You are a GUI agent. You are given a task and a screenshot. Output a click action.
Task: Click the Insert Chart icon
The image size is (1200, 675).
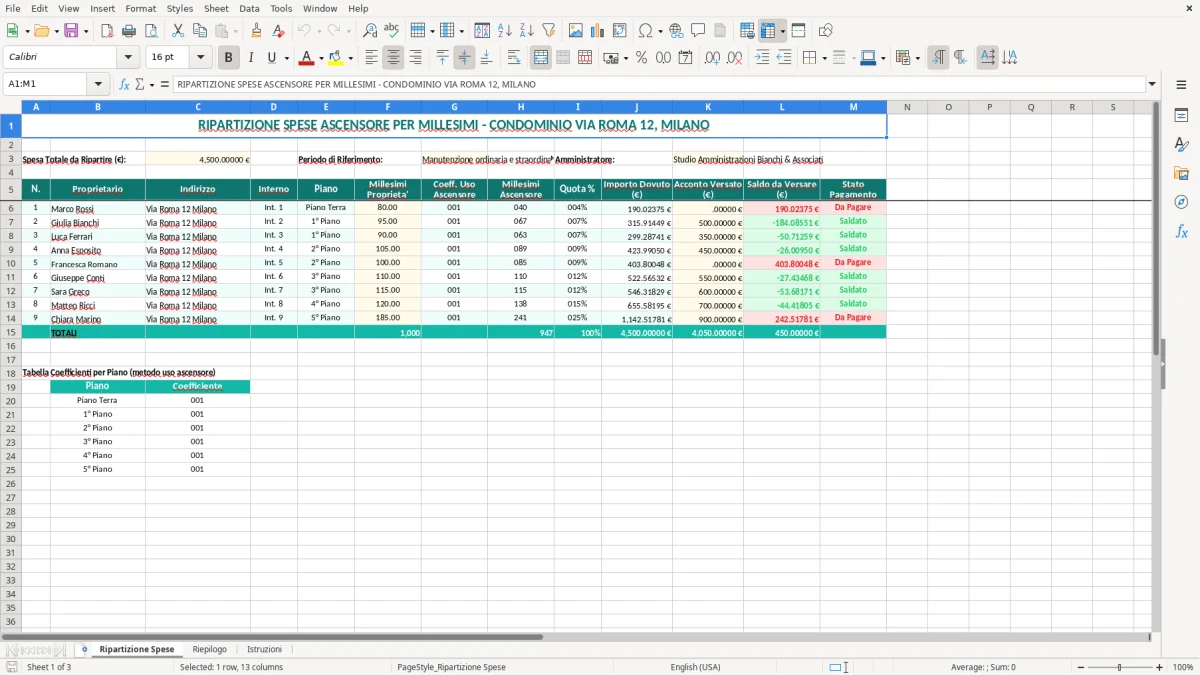click(x=598, y=31)
